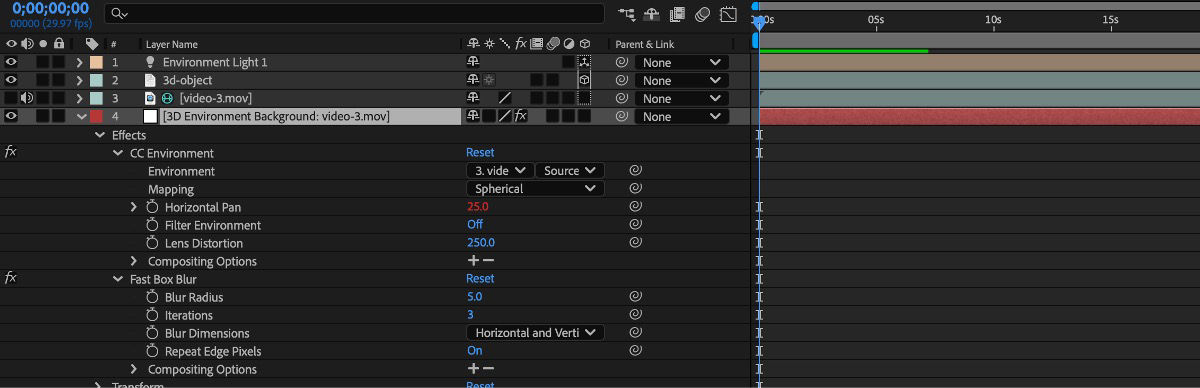Click the parent pick whip for the 3D Environment Background layer
This screenshot has width=1200, height=388.
click(x=621, y=116)
